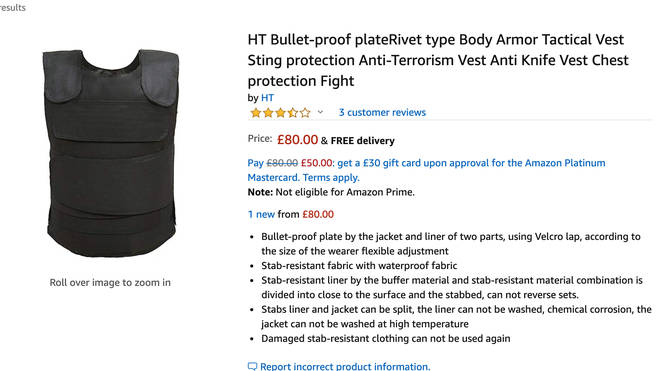Image resolution: width=660 pixels, height=371 pixels.
Task: Return to search results link
Action: [13, 8]
